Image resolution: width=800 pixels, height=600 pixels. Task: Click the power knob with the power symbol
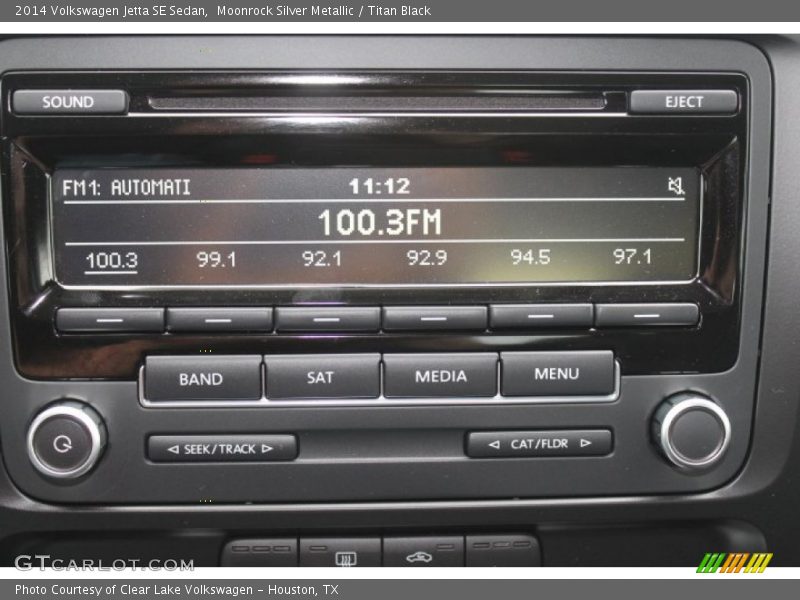pyautogui.click(x=65, y=441)
